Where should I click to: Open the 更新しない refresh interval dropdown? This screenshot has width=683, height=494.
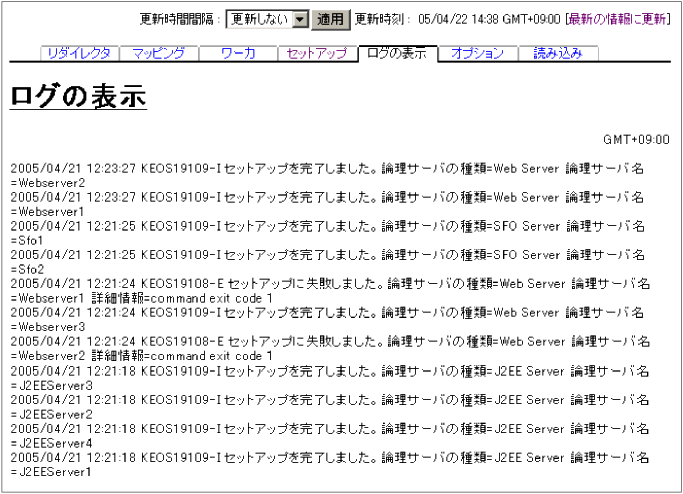point(267,20)
